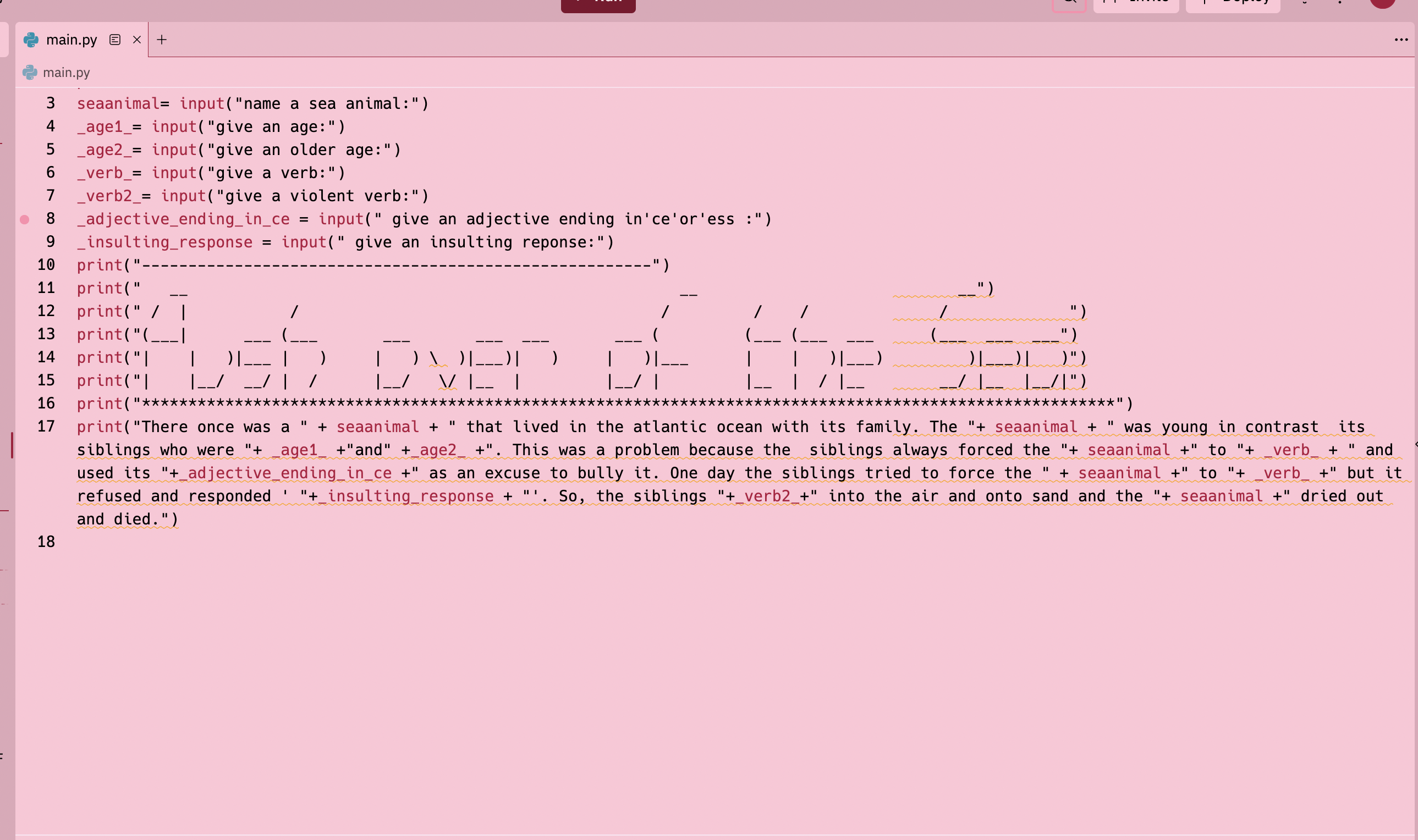Screen dimensions: 1418x840
Task: Click the print keyword on line 17
Action: (x=100, y=427)
